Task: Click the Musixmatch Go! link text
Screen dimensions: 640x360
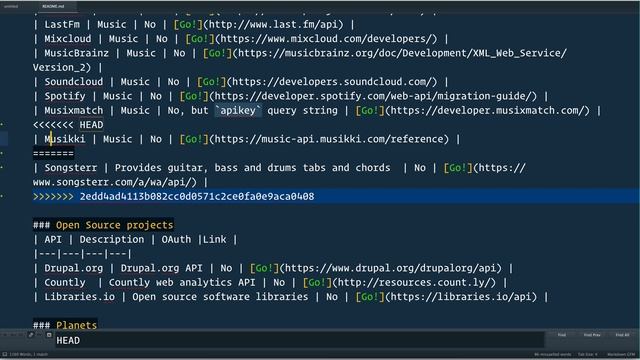Action: point(370,110)
